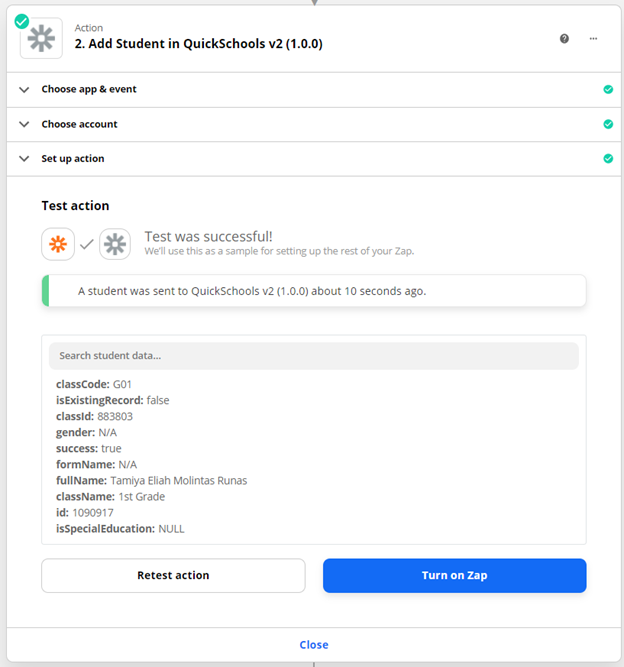Click the action title 'Add Student in QuickSchools'
The image size is (624, 667).
pos(198,44)
